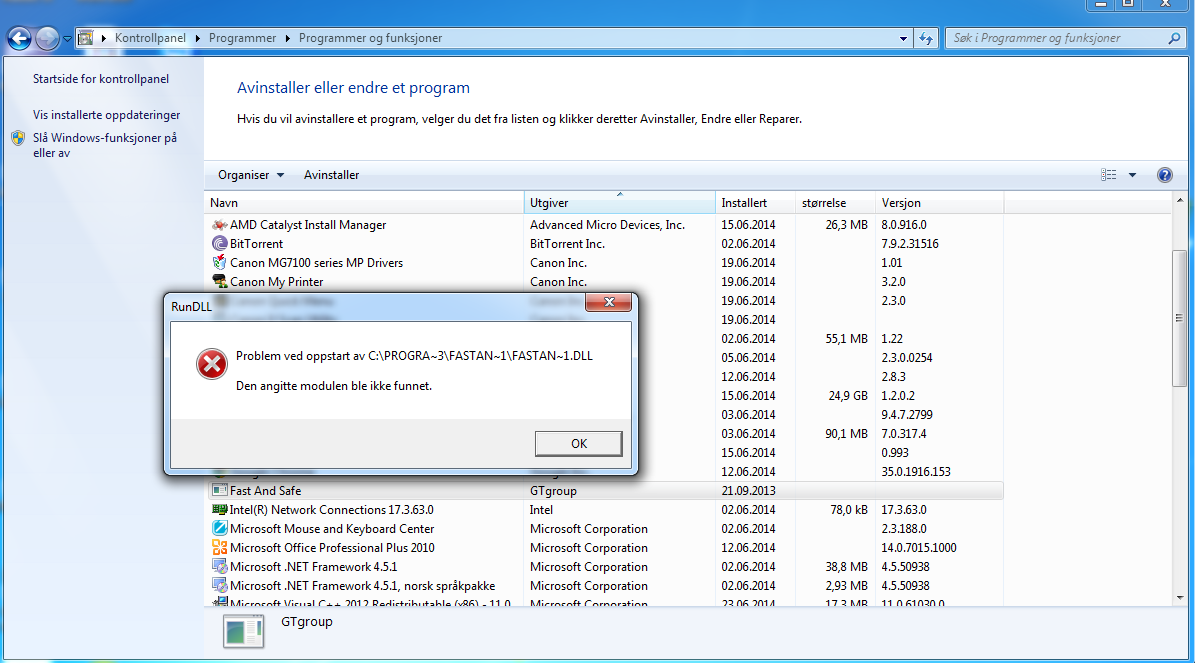
Task: Click the red error icon in RunDLL dialog
Action: [x=212, y=364]
